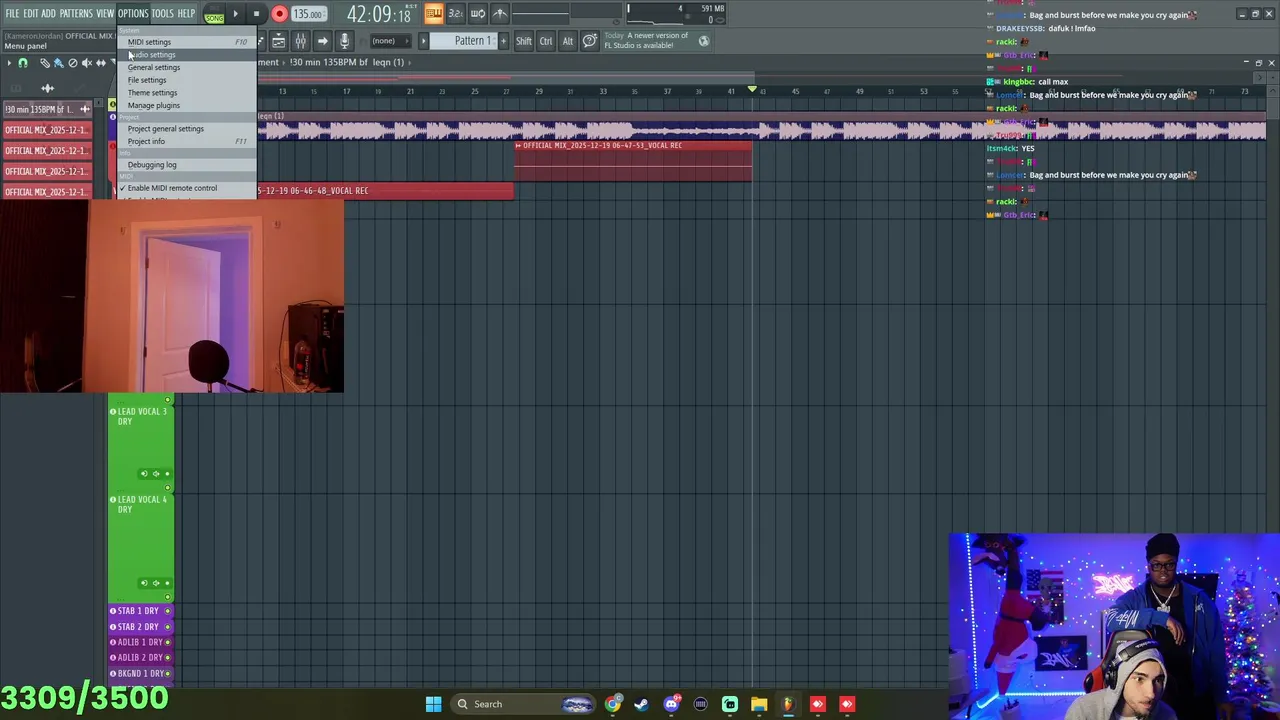1280x720 pixels.
Task: Open the HELP menu
Action: [x=186, y=13]
